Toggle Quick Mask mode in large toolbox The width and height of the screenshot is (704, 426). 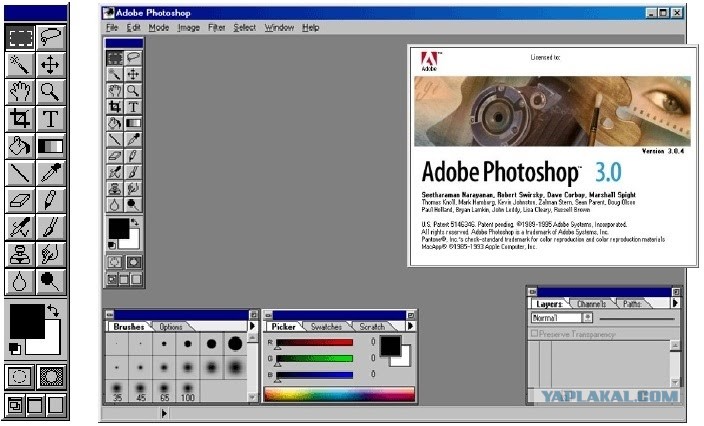(51, 376)
